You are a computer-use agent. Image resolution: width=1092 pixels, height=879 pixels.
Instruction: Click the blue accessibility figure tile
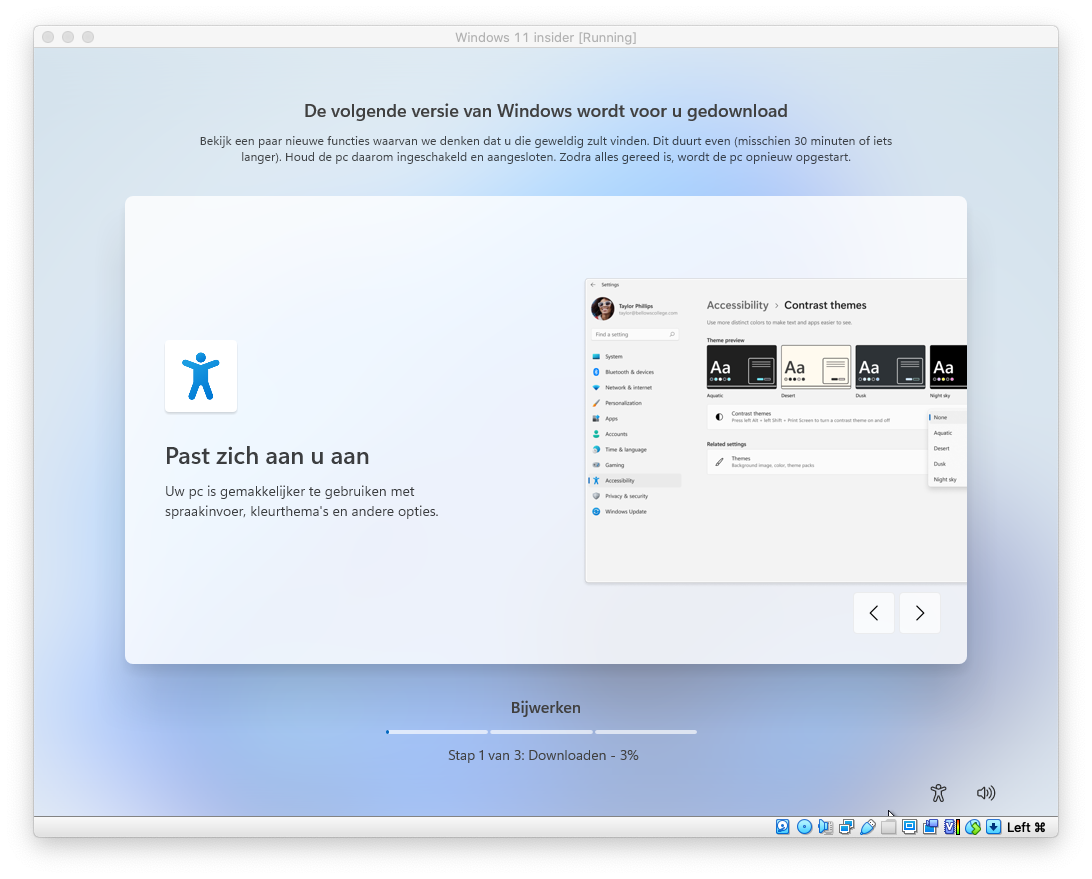click(x=201, y=376)
